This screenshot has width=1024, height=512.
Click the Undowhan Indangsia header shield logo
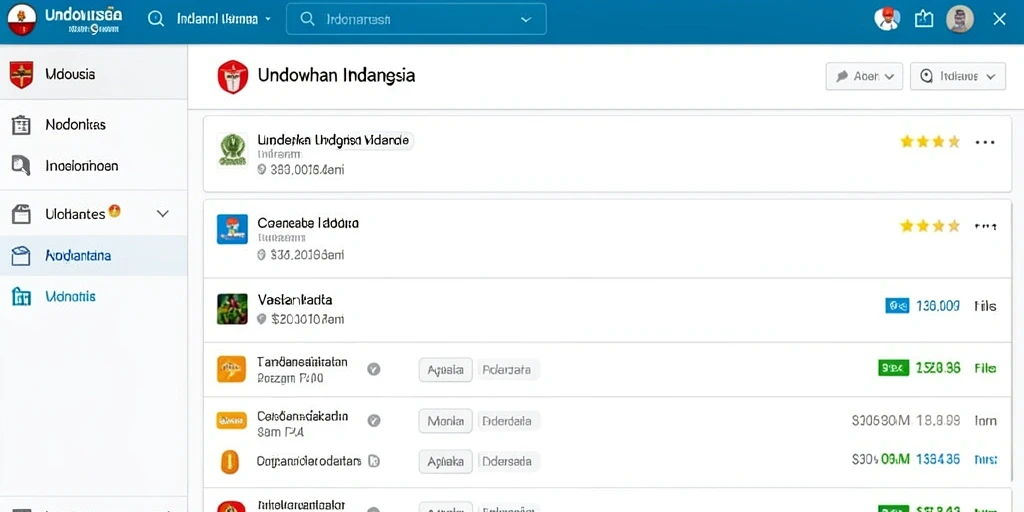232,76
